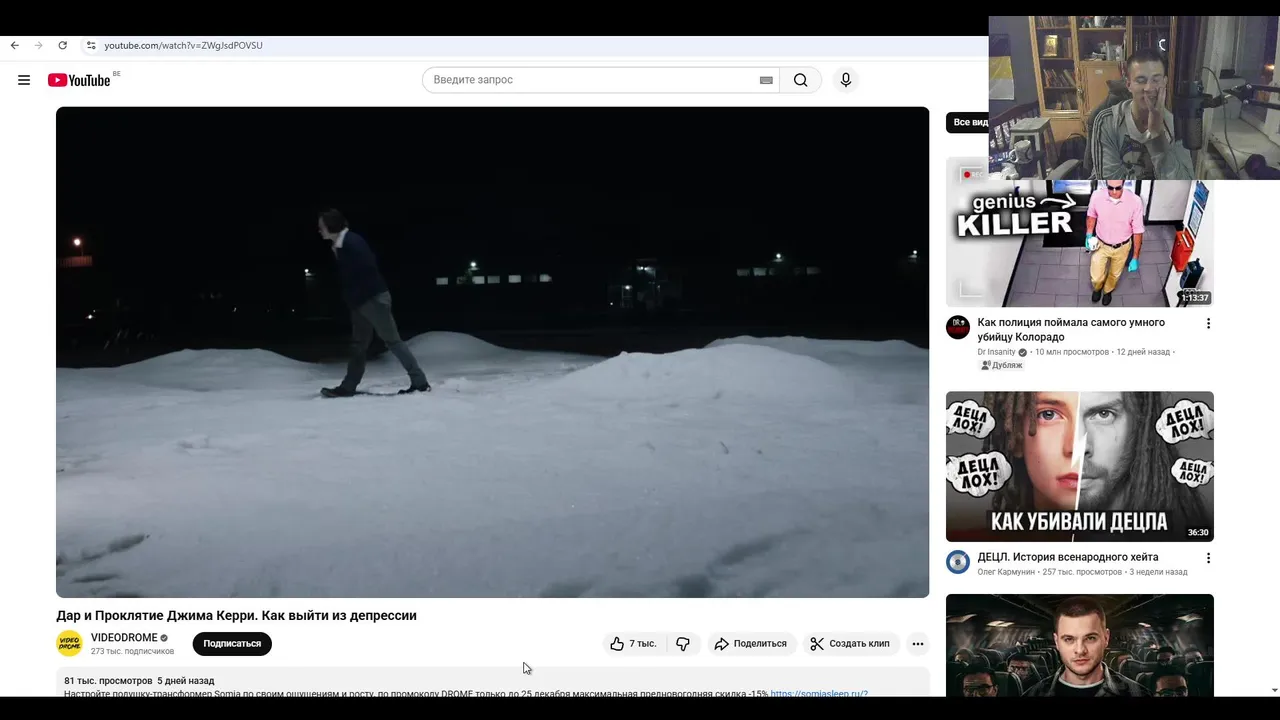Open the 'genius KILLER' video thumbnail
Viewport: 1280px width, 720px height.
[1080, 232]
